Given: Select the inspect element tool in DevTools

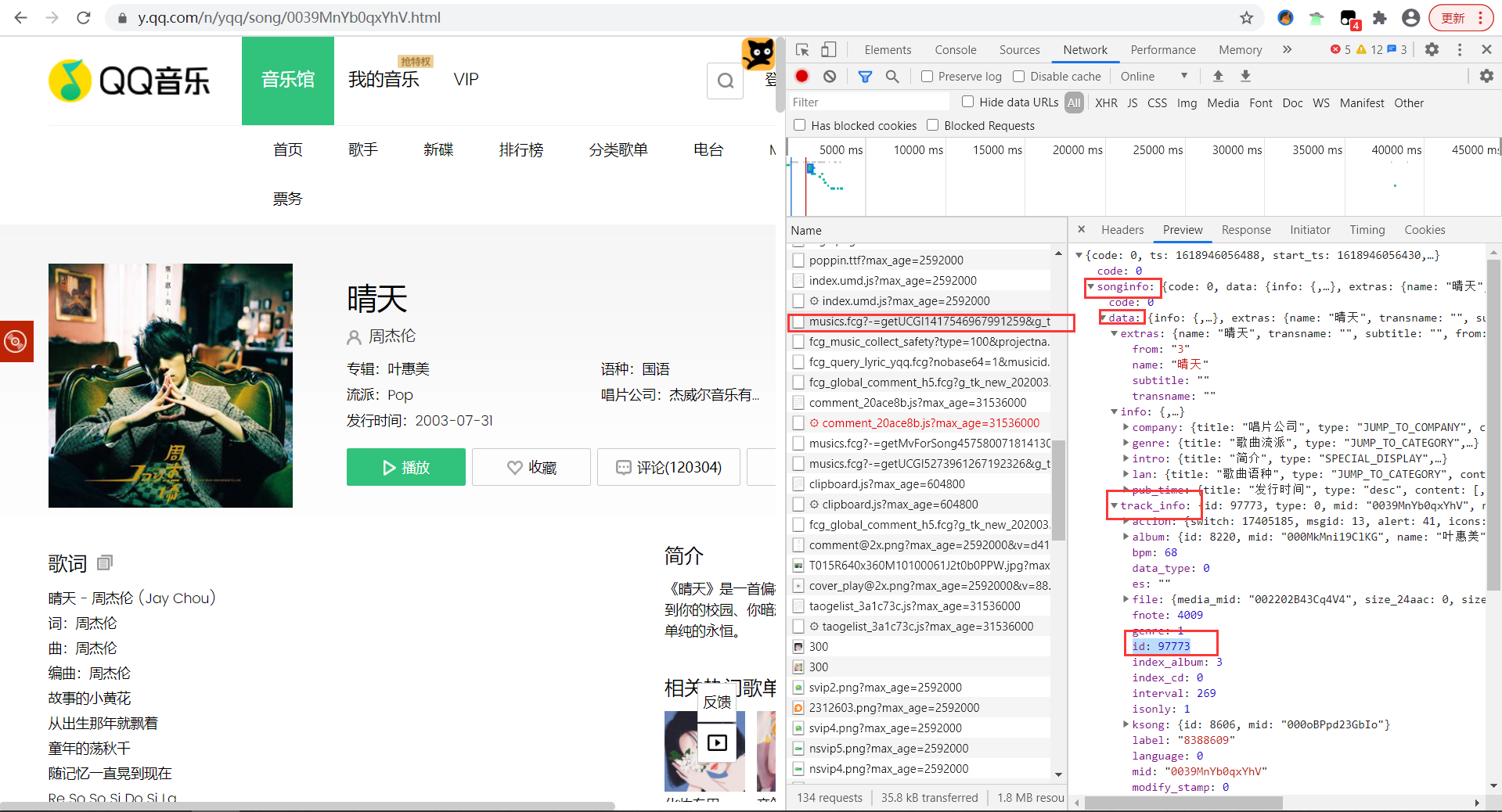Looking at the screenshot, I should (801, 49).
